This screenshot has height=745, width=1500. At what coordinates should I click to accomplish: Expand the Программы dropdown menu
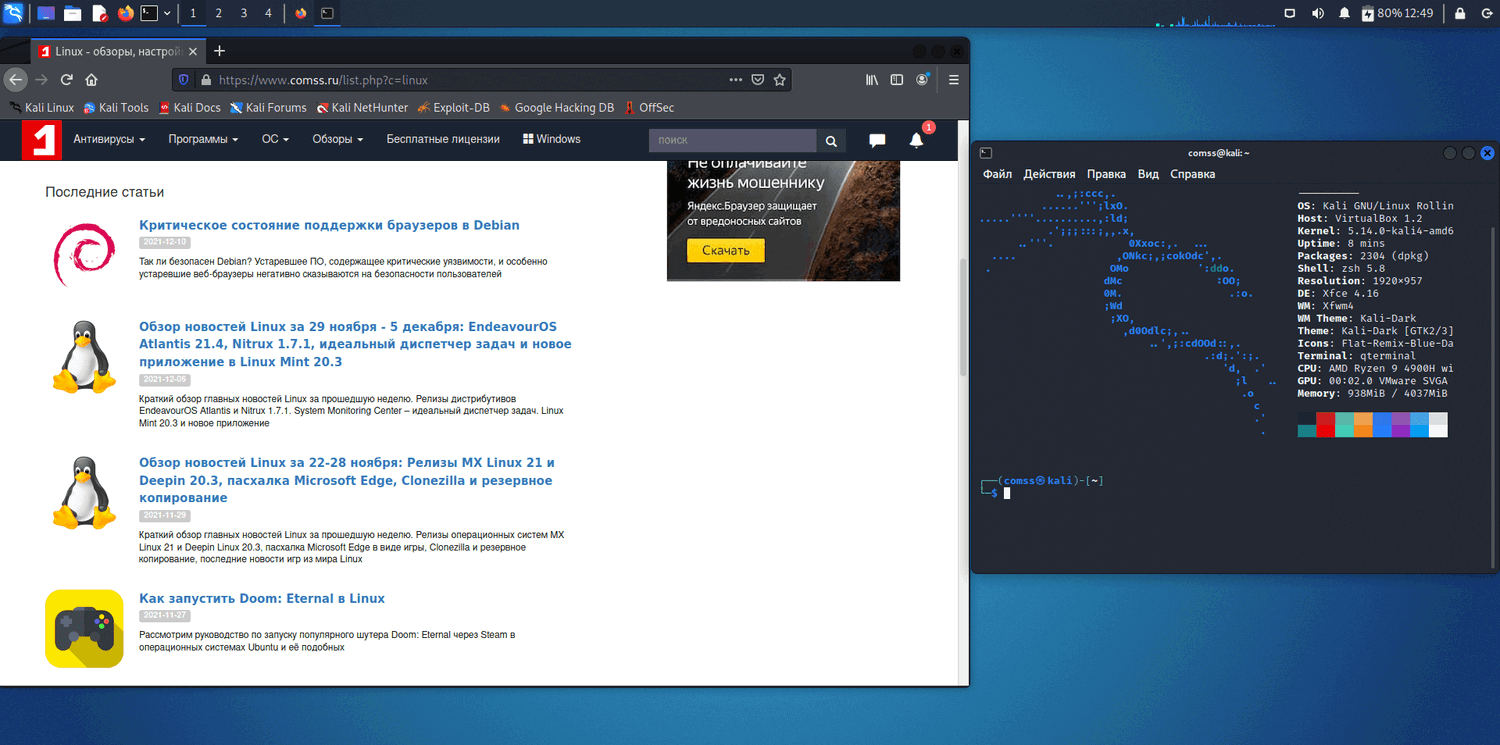tap(203, 140)
